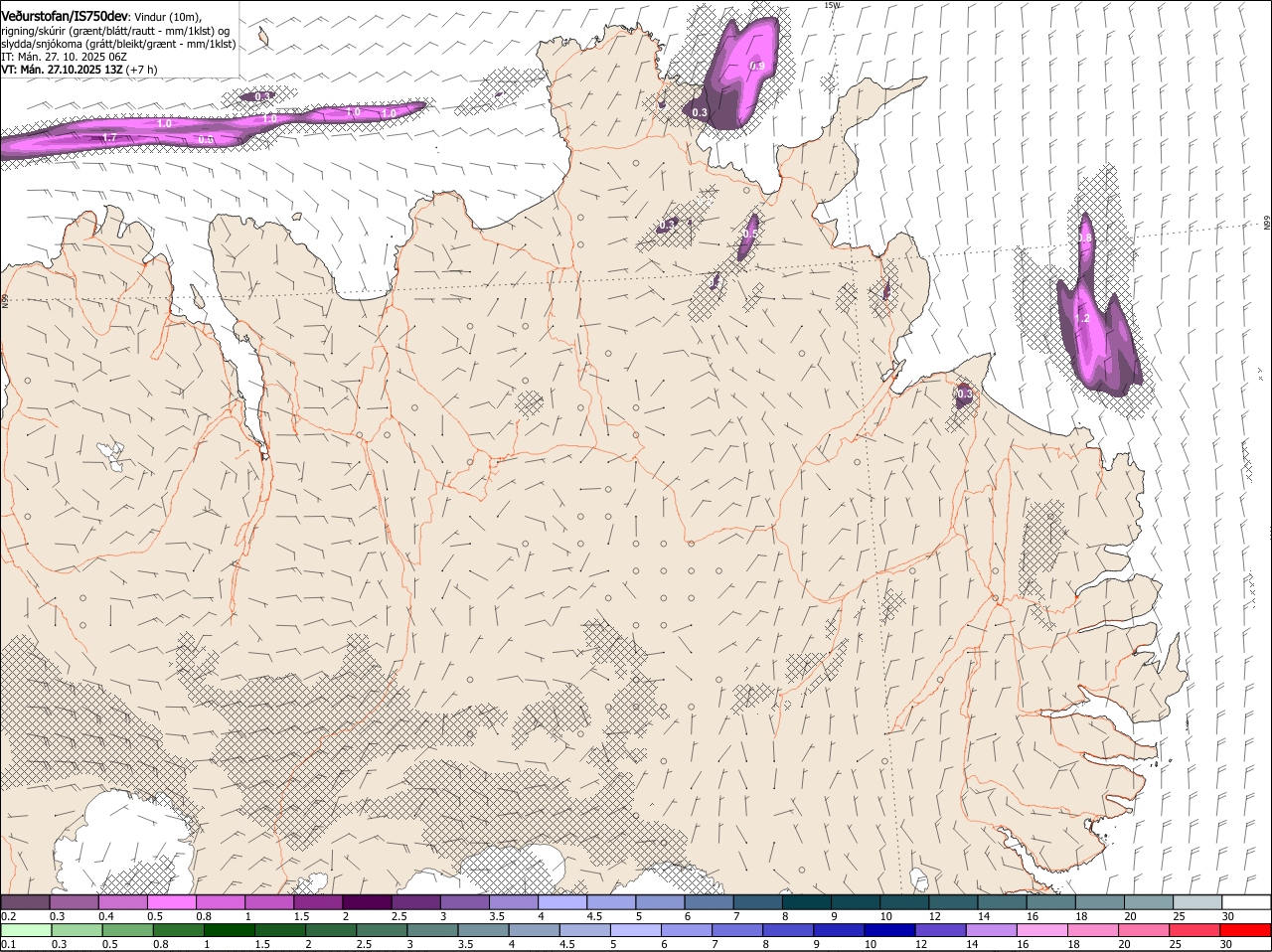Pick the top scale swatch between 12 and 14
The height and width of the screenshot is (952, 1272).
click(x=953, y=902)
